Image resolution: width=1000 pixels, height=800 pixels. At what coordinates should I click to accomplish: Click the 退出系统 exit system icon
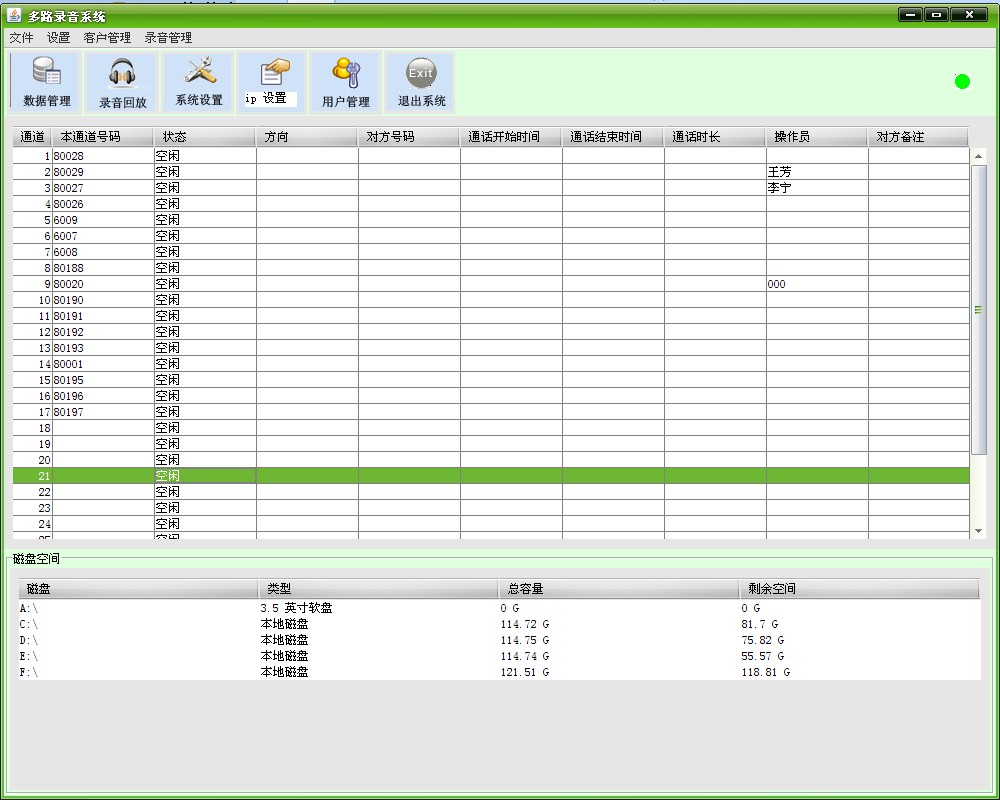[420, 82]
